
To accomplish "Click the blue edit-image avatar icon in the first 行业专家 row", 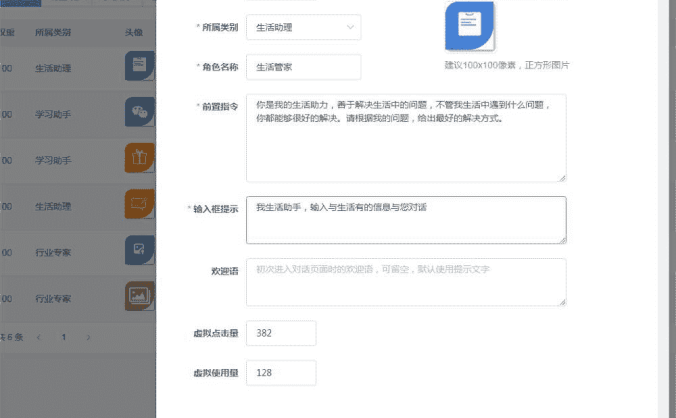I will pyautogui.click(x=140, y=250).
